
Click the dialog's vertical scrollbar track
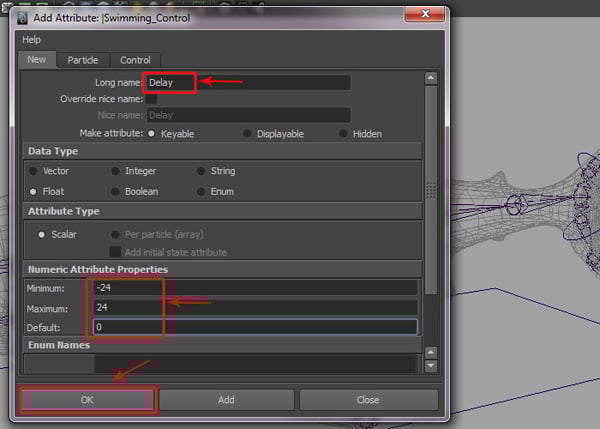click(x=430, y=220)
